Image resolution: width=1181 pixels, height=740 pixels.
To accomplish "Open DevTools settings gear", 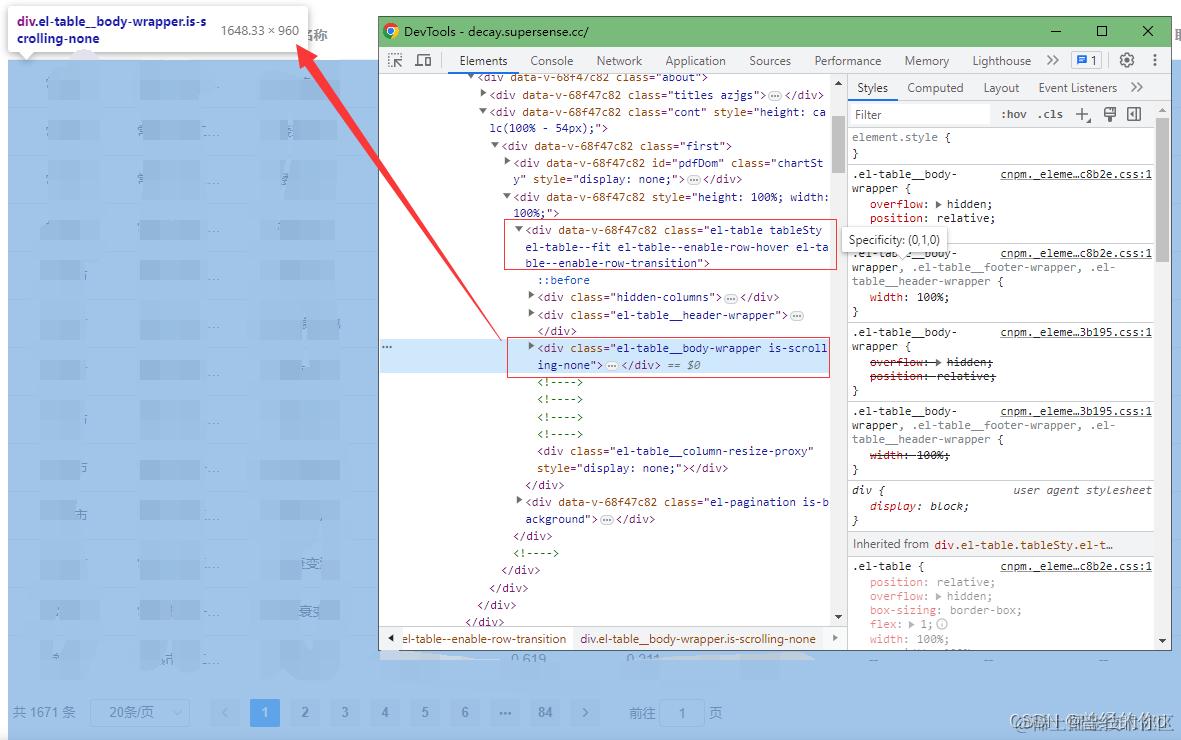I will pyautogui.click(x=1127, y=60).
